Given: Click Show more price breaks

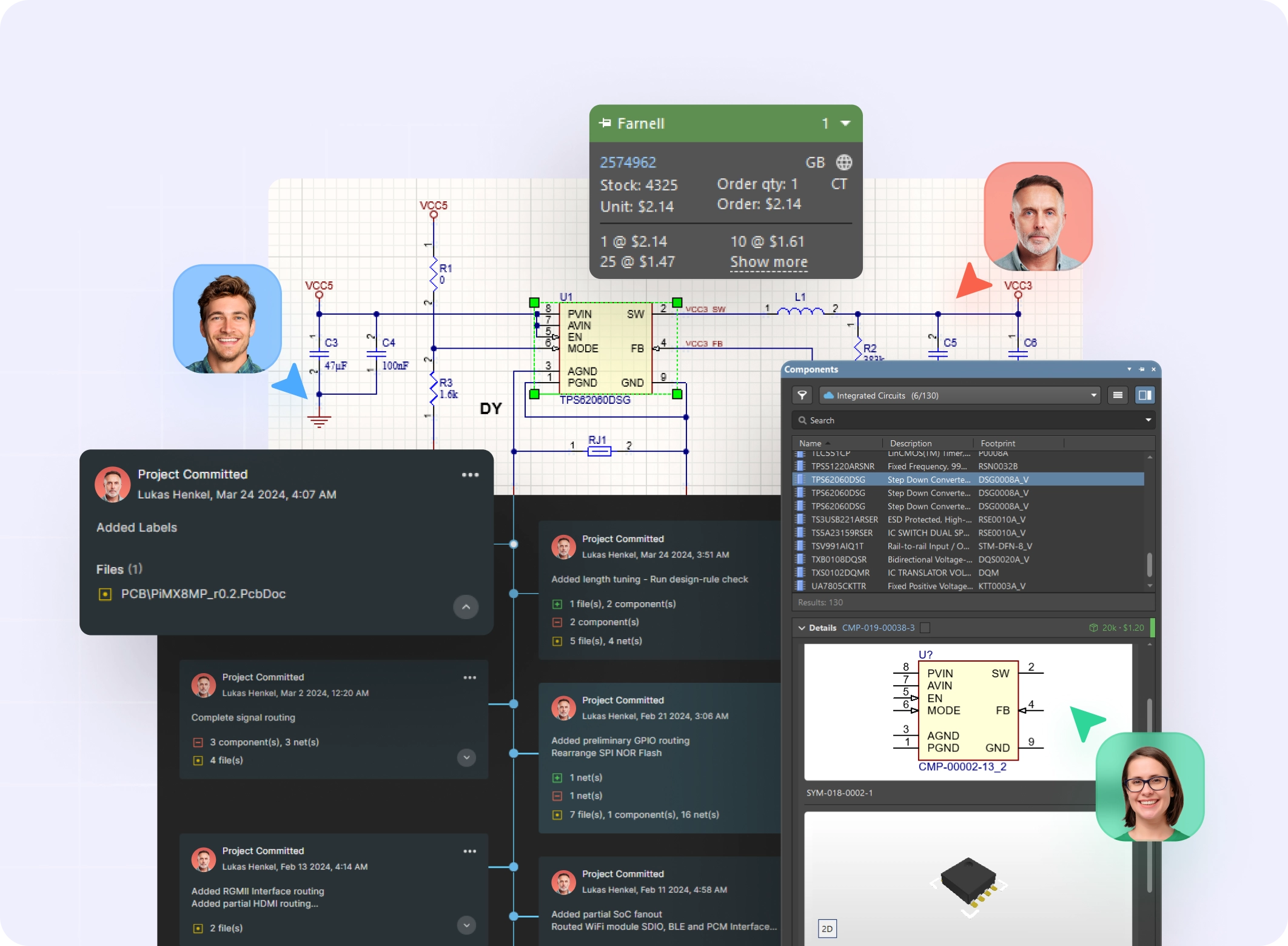Looking at the screenshot, I should tap(768, 262).
